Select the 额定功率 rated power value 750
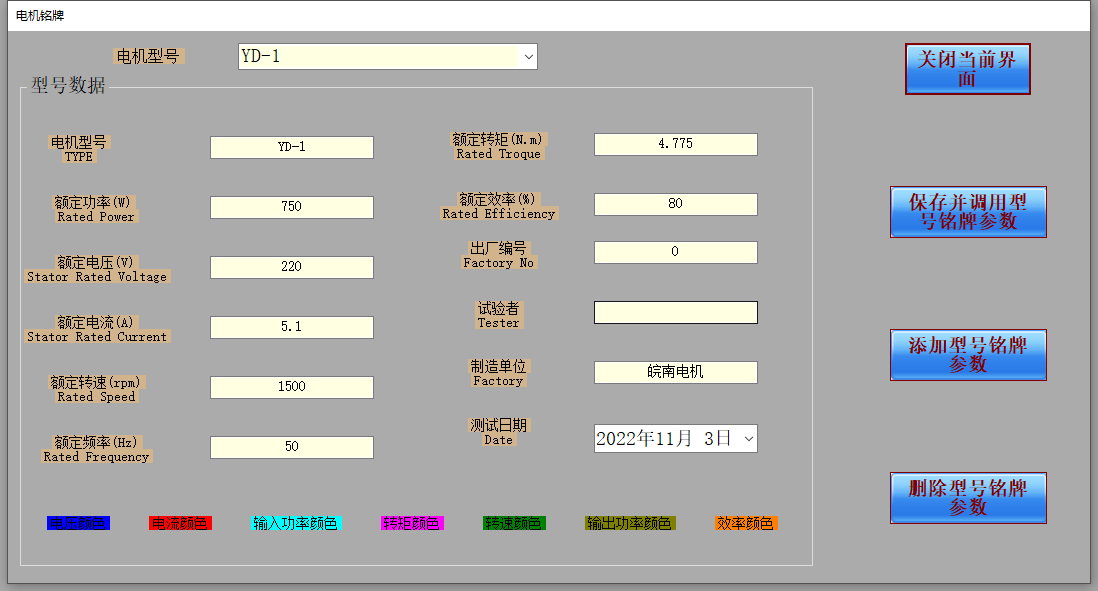This screenshot has width=1098, height=591. [291, 207]
